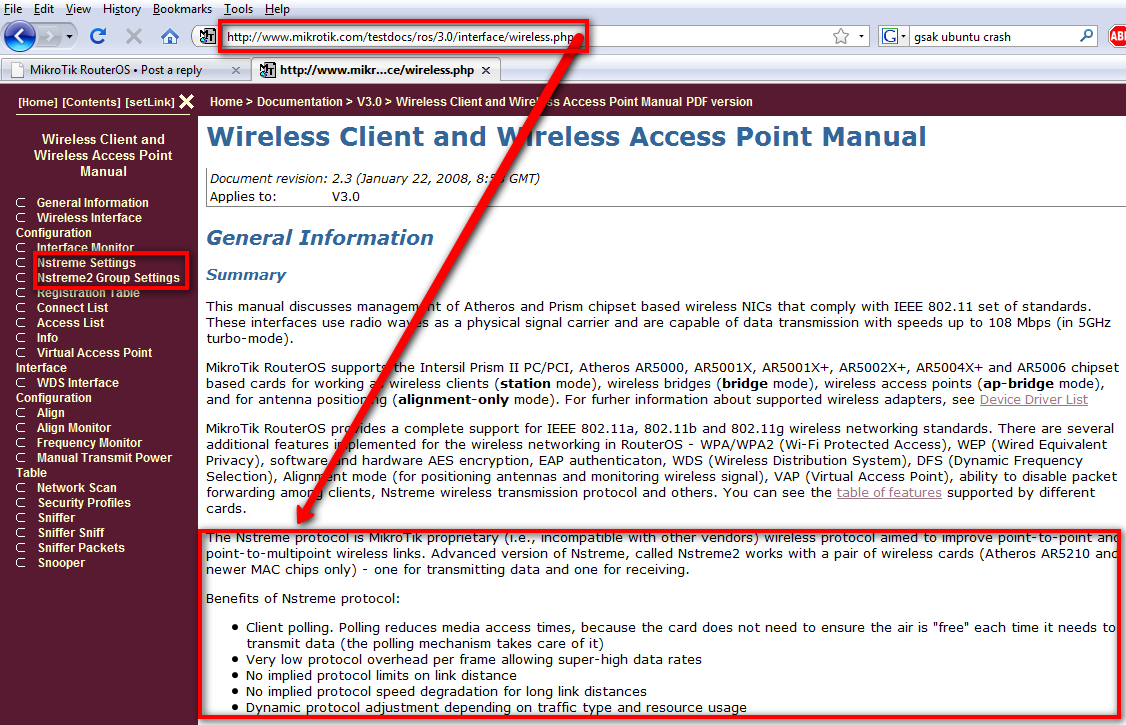Bookmark this page with the star icon
This screenshot has height=725, width=1126.
pyautogui.click(x=841, y=37)
